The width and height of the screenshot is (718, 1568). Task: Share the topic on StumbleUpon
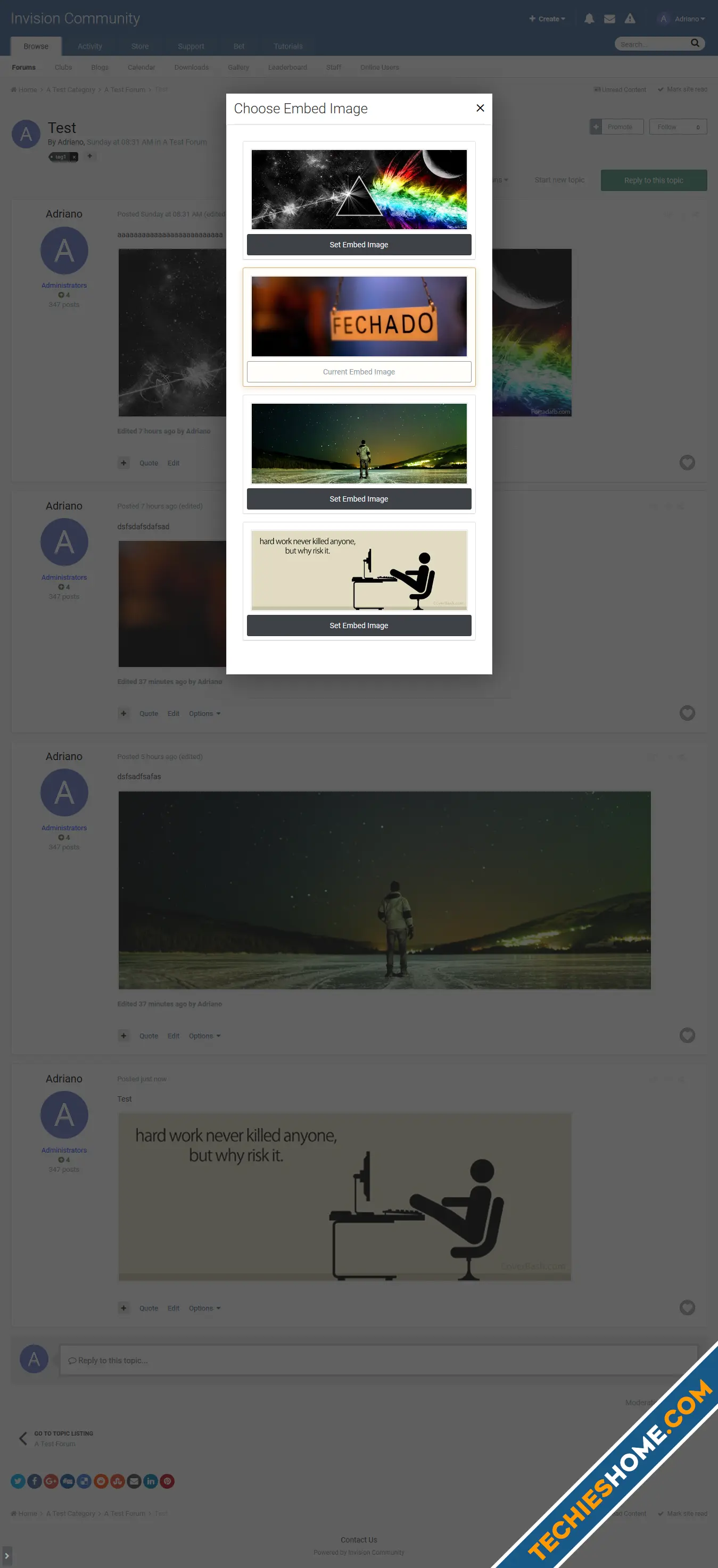pos(118,1481)
